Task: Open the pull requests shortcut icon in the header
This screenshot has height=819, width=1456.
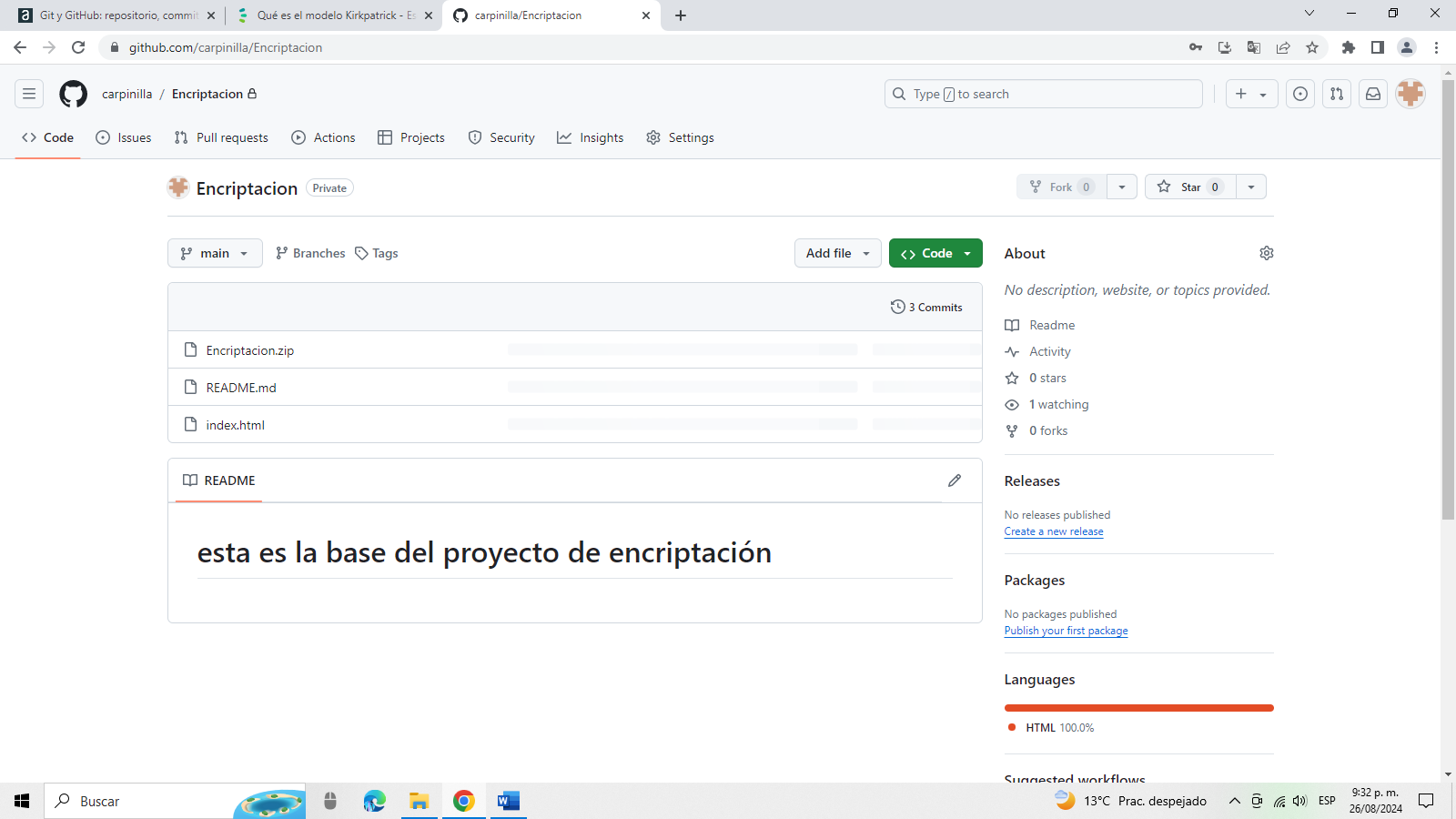Action: tap(1337, 94)
